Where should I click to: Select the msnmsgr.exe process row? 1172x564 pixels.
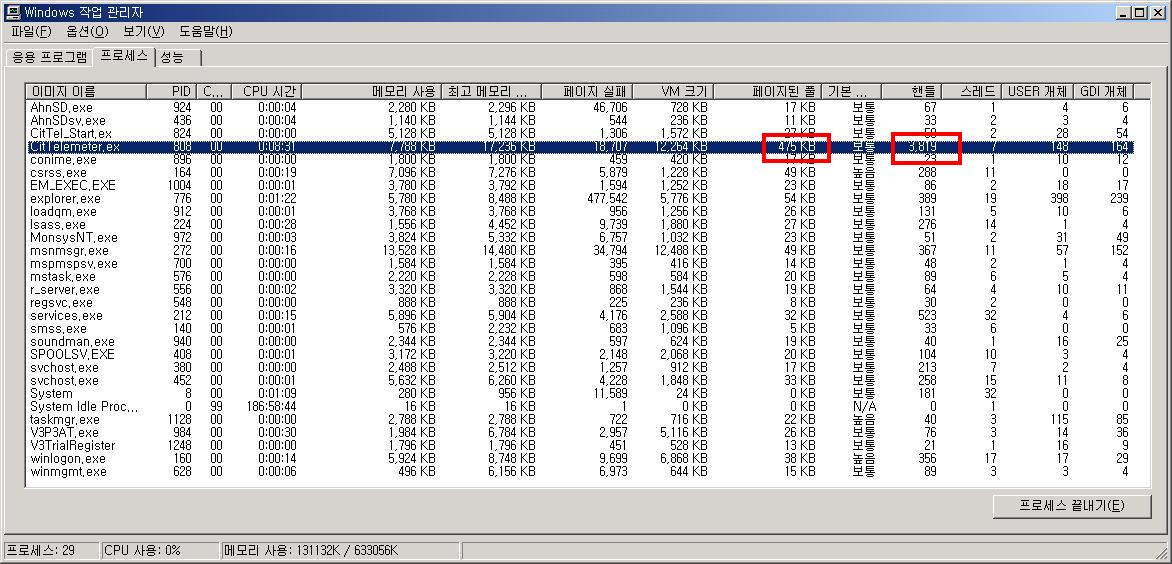[x=65, y=251]
